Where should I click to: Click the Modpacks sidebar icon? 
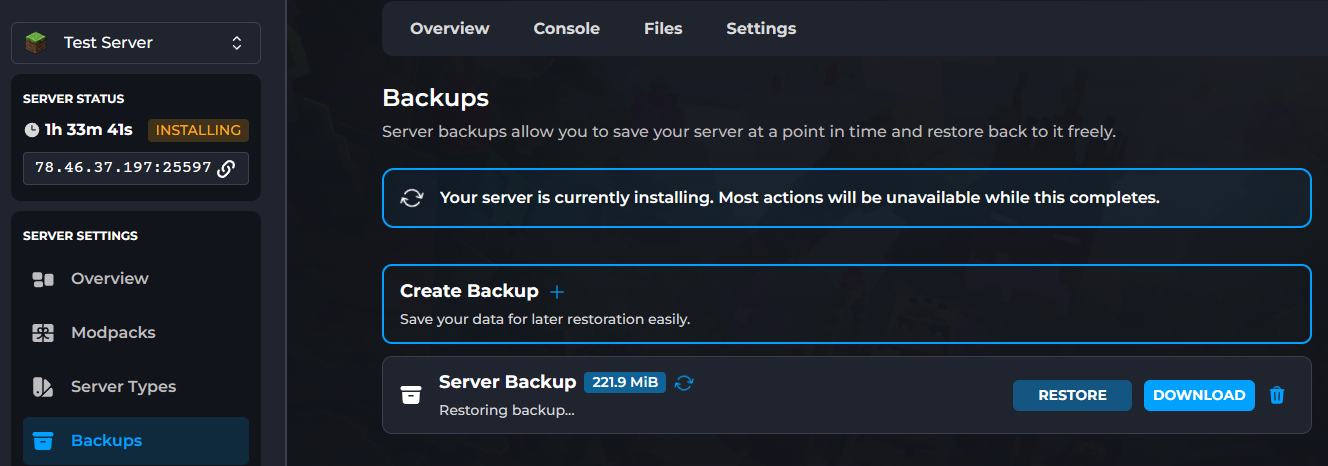[43, 333]
